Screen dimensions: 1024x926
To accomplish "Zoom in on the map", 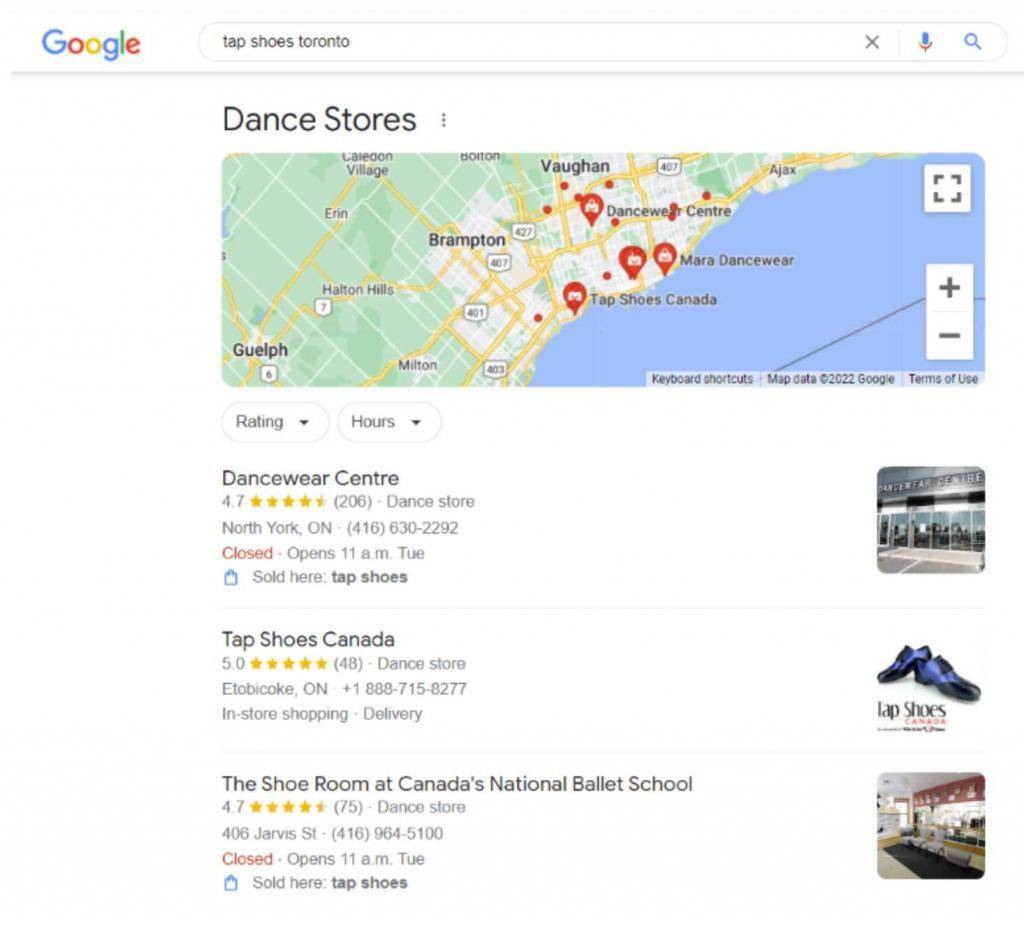I will click(x=949, y=288).
